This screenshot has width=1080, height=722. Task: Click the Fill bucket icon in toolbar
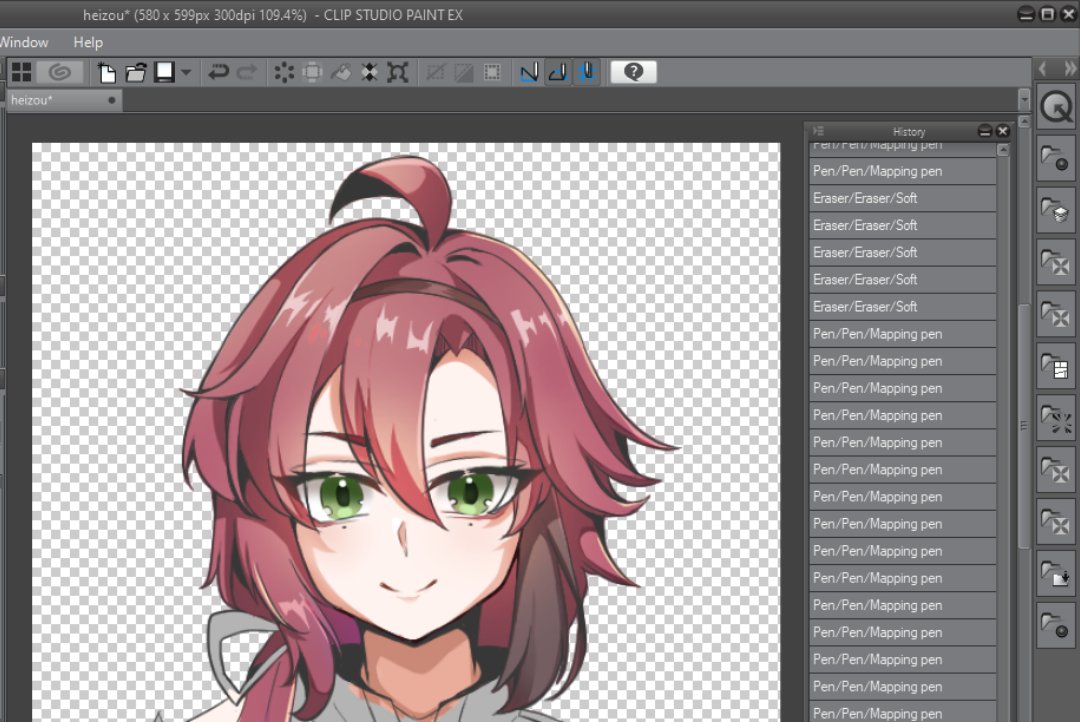pyautogui.click(x=341, y=72)
